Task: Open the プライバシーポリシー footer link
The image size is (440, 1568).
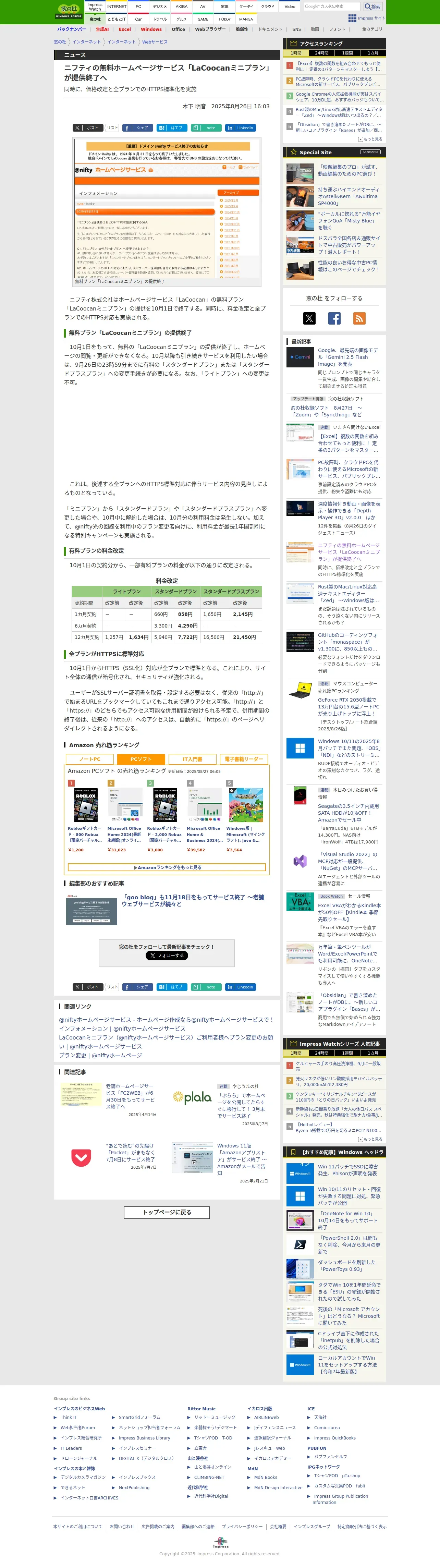Action: [x=242, y=1527]
